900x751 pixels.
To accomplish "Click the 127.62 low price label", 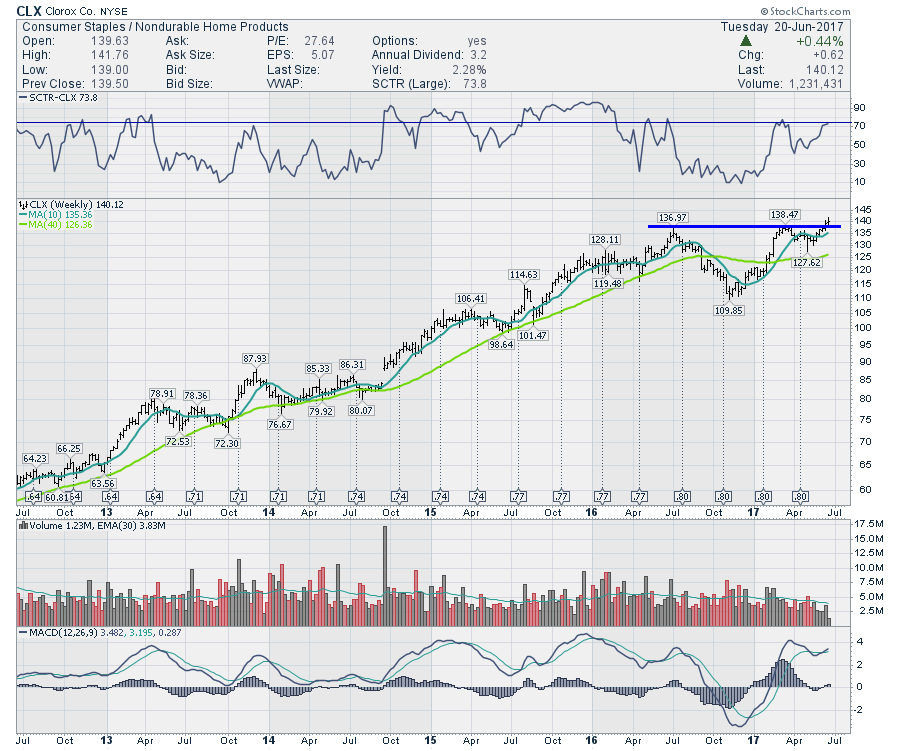I will (x=806, y=262).
